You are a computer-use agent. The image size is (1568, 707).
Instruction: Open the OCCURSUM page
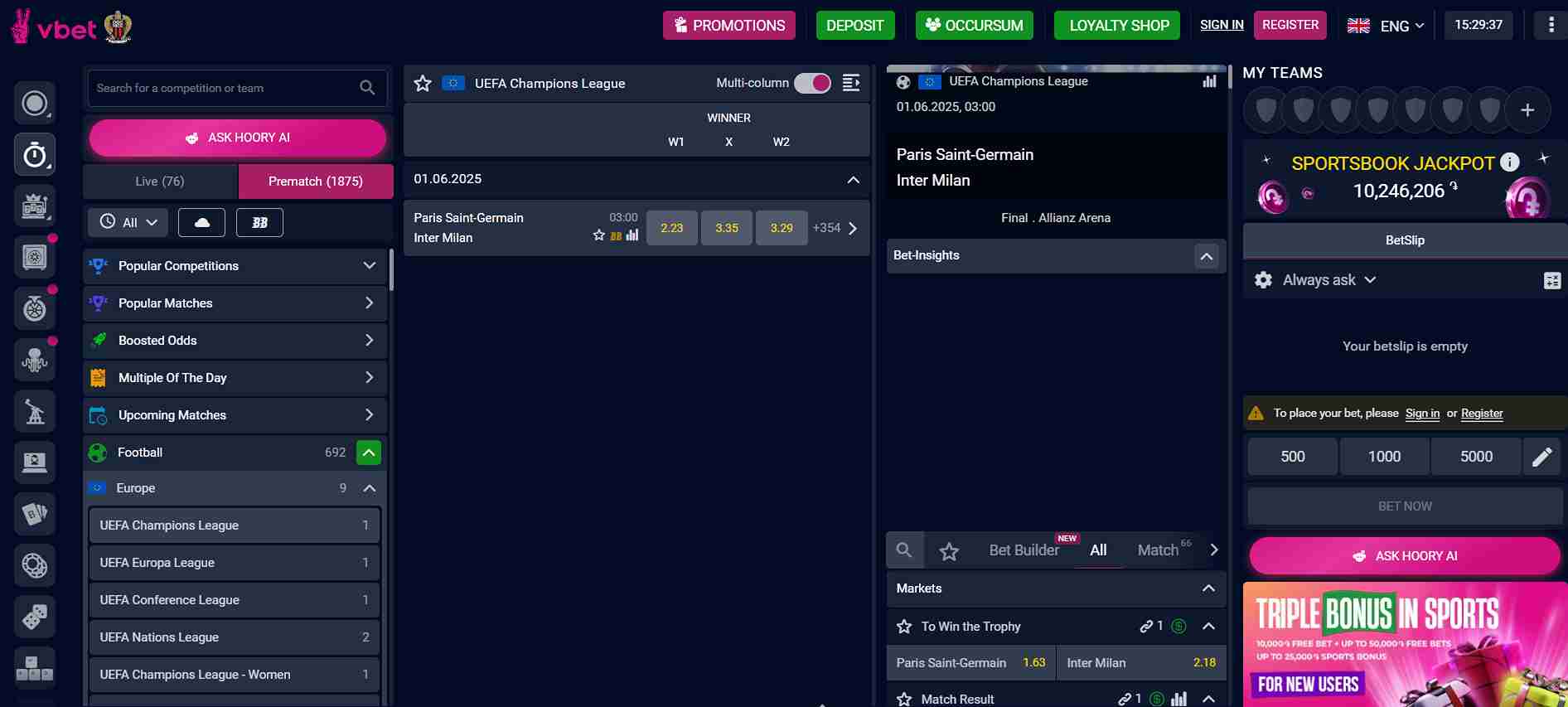click(975, 26)
